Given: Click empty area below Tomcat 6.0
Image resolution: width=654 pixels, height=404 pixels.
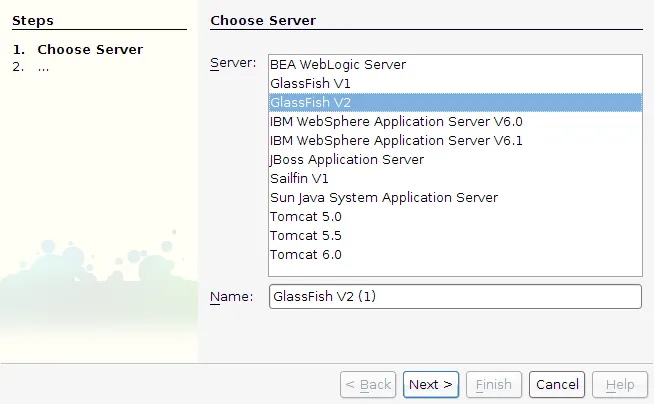Looking at the screenshot, I should tap(454, 269).
